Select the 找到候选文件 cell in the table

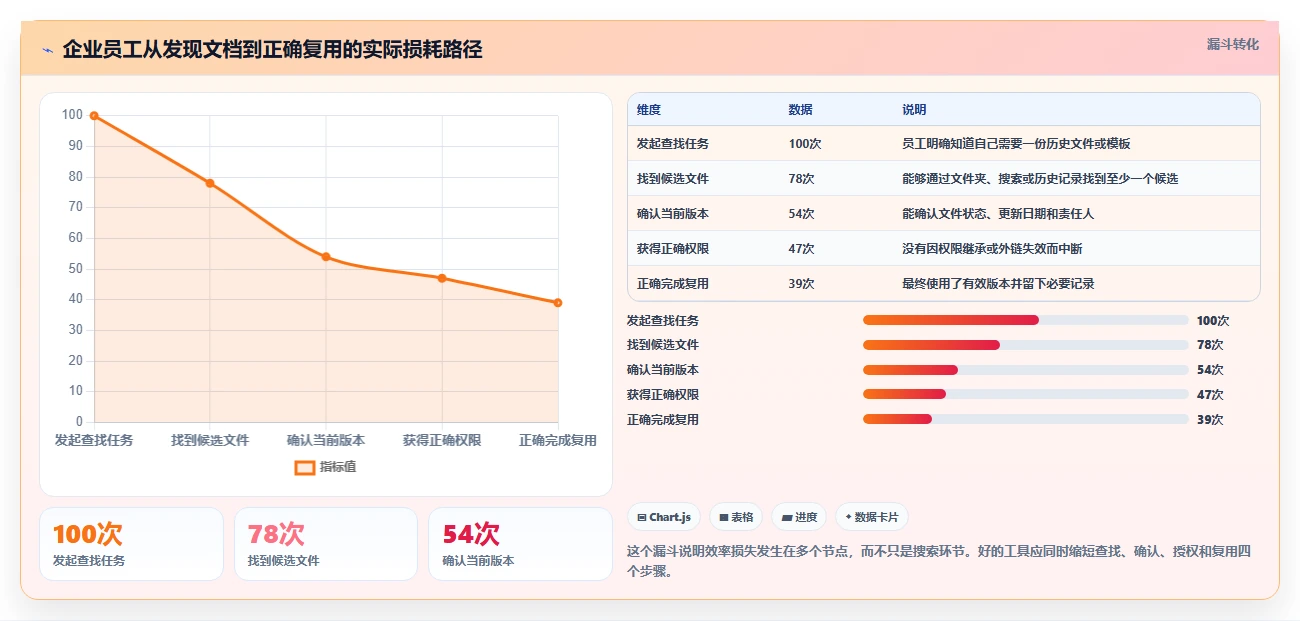[x=673, y=179]
